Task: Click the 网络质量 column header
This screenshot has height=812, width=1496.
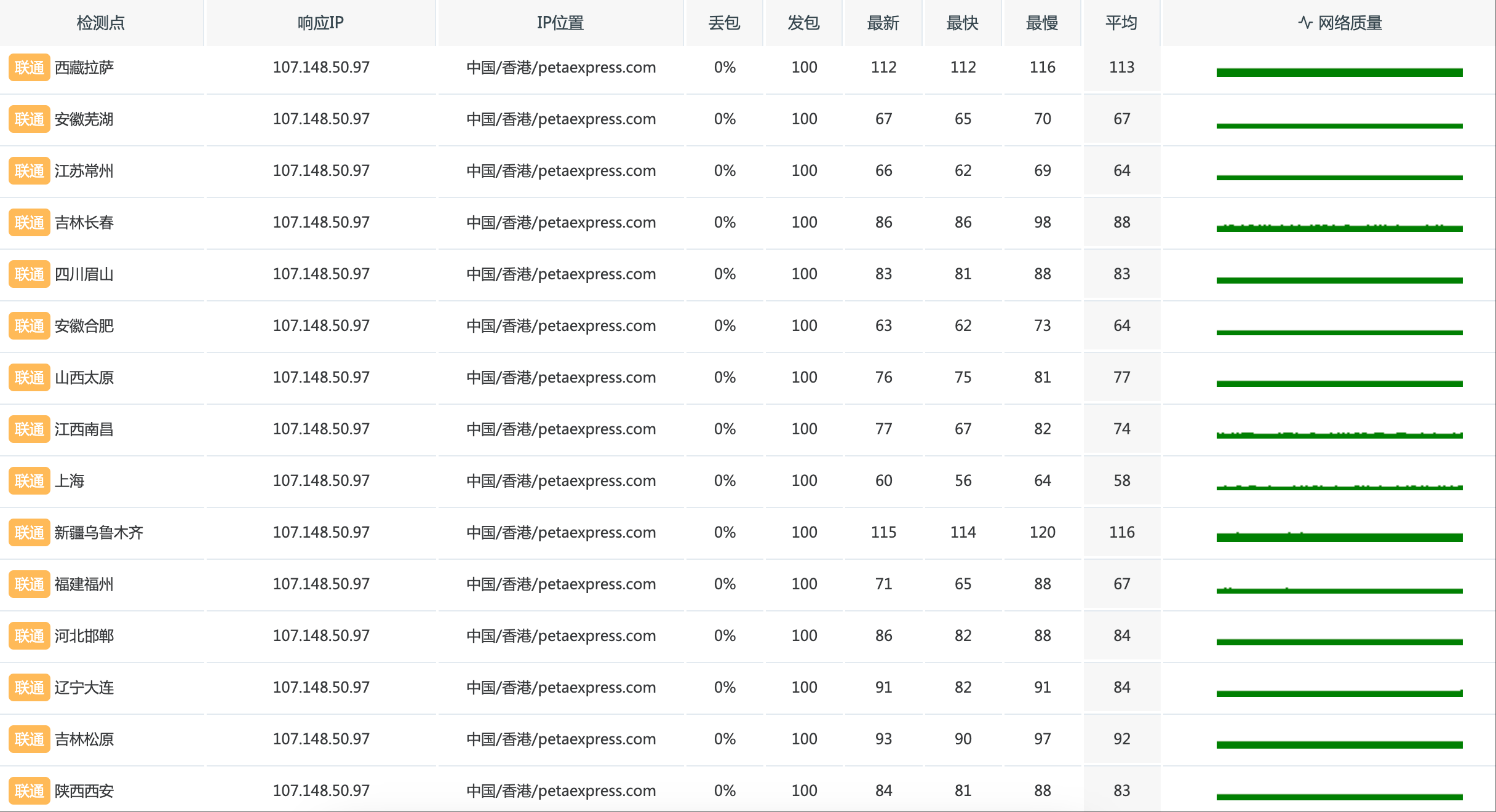Action: click(1340, 23)
